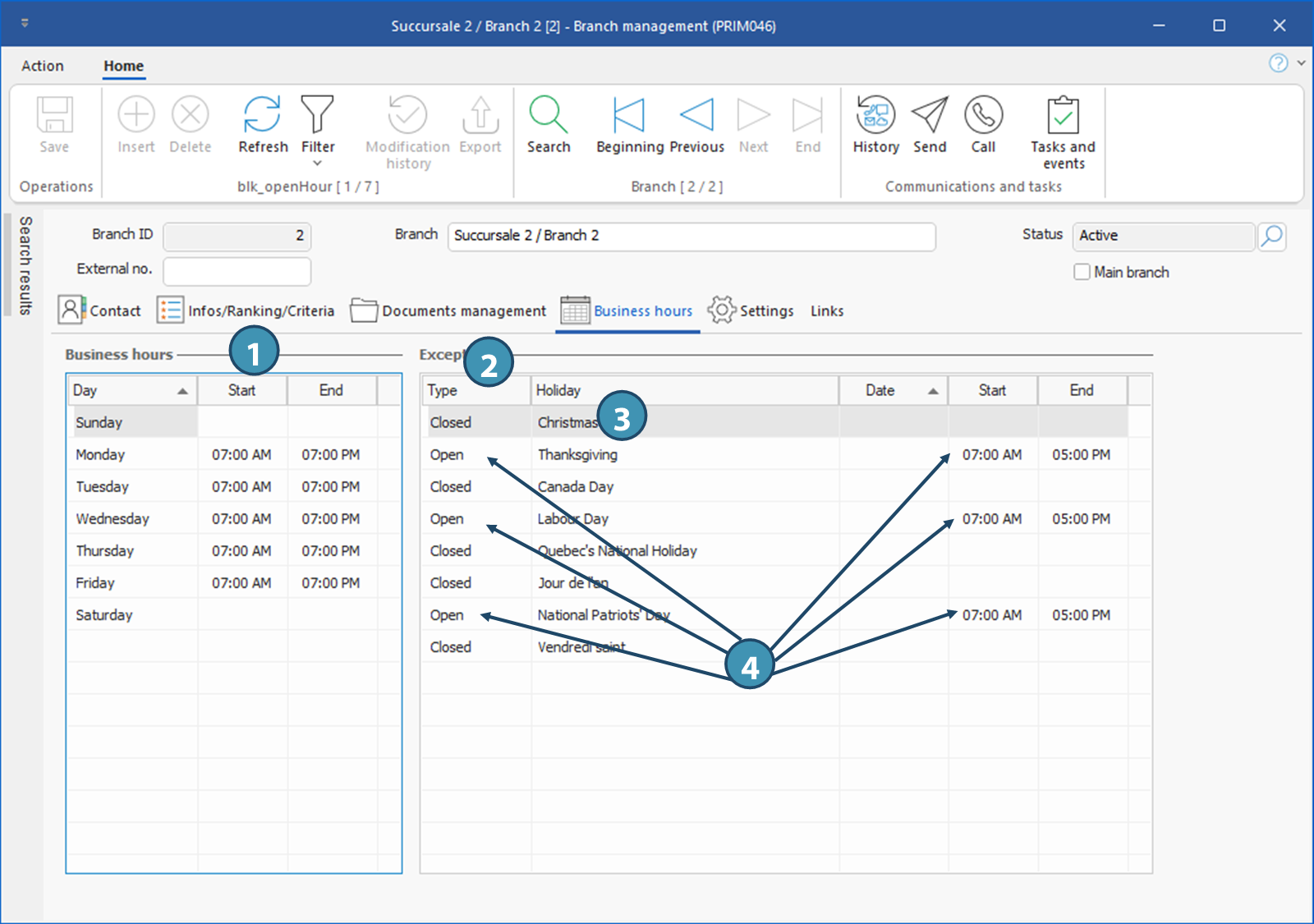Open the Settings tab
The image size is (1314, 924).
tap(751, 310)
